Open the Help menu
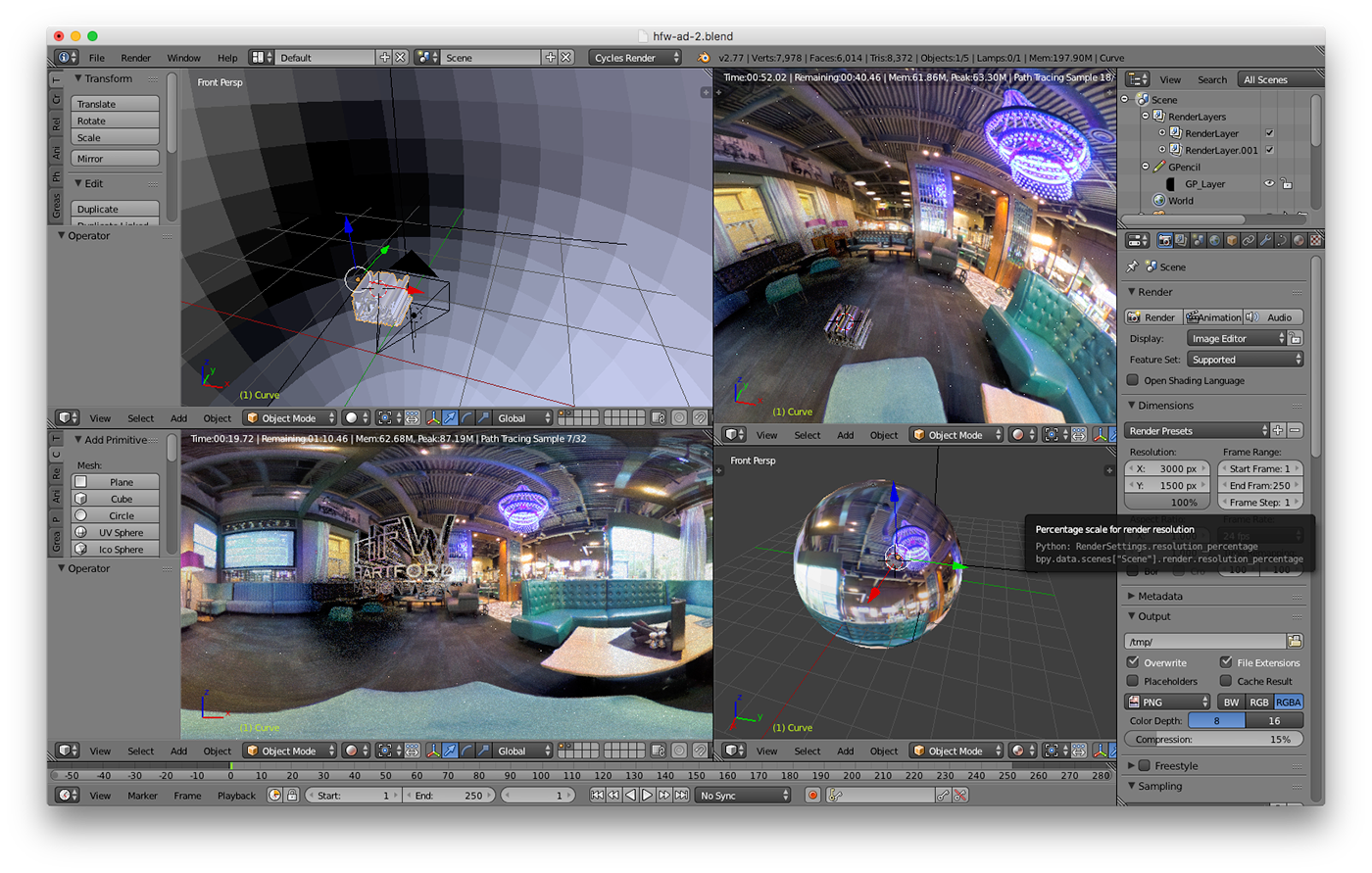Image resolution: width=1372 pixels, height=873 pixels. pos(227,58)
